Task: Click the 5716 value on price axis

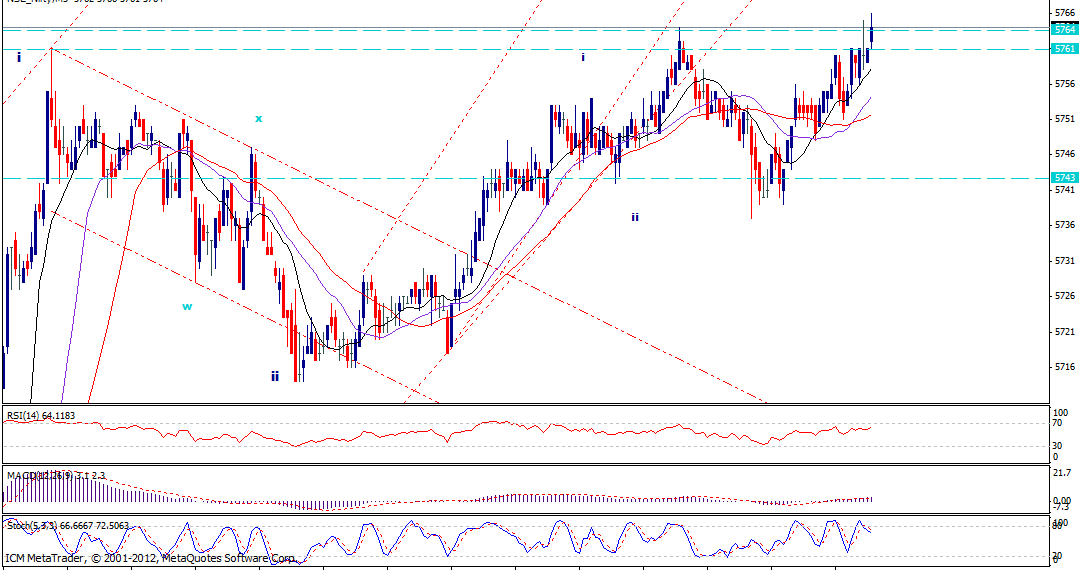Action: (1064, 367)
